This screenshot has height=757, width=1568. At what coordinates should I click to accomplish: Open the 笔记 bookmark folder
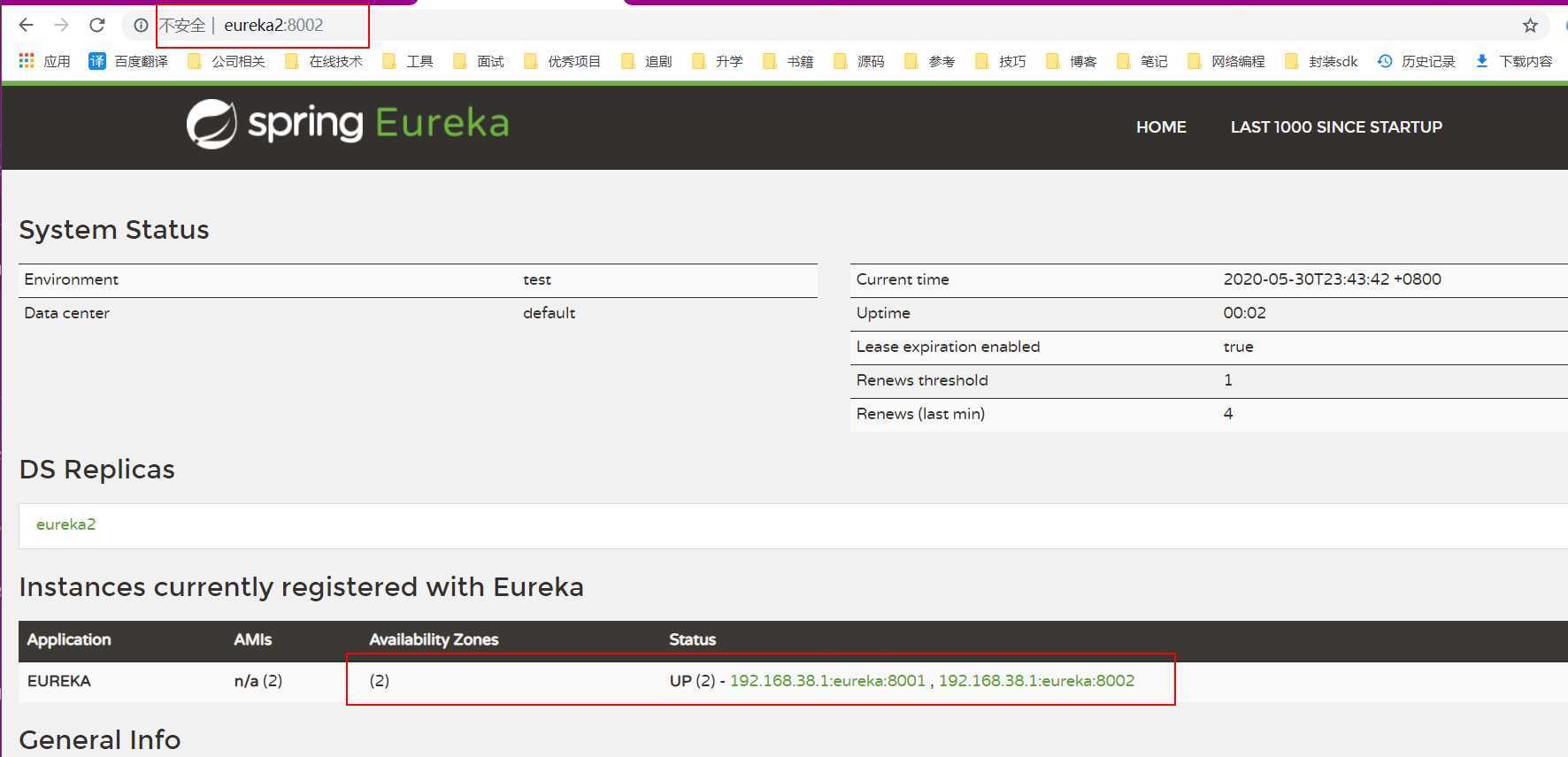point(1142,61)
